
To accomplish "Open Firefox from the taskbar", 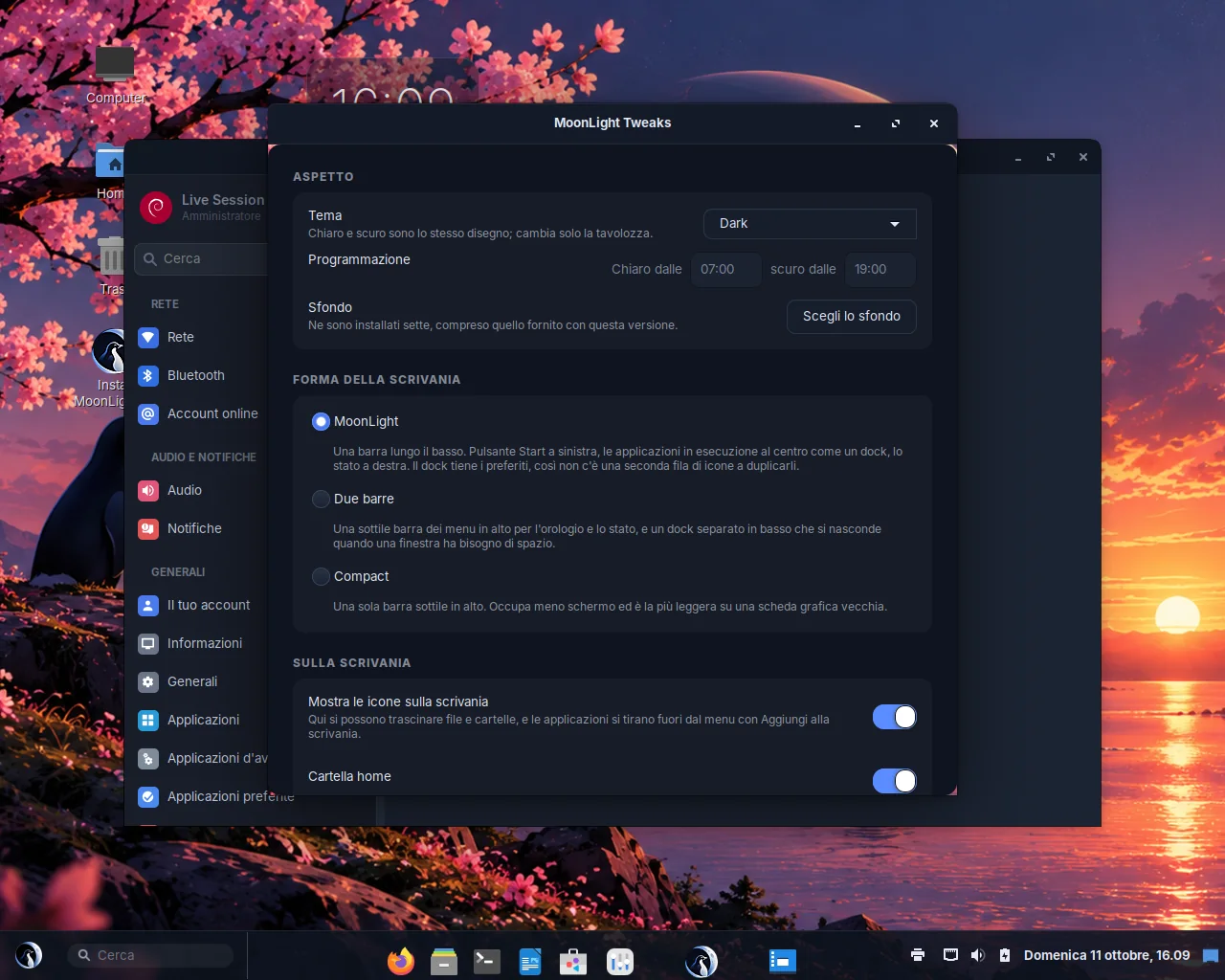I will 401,960.
